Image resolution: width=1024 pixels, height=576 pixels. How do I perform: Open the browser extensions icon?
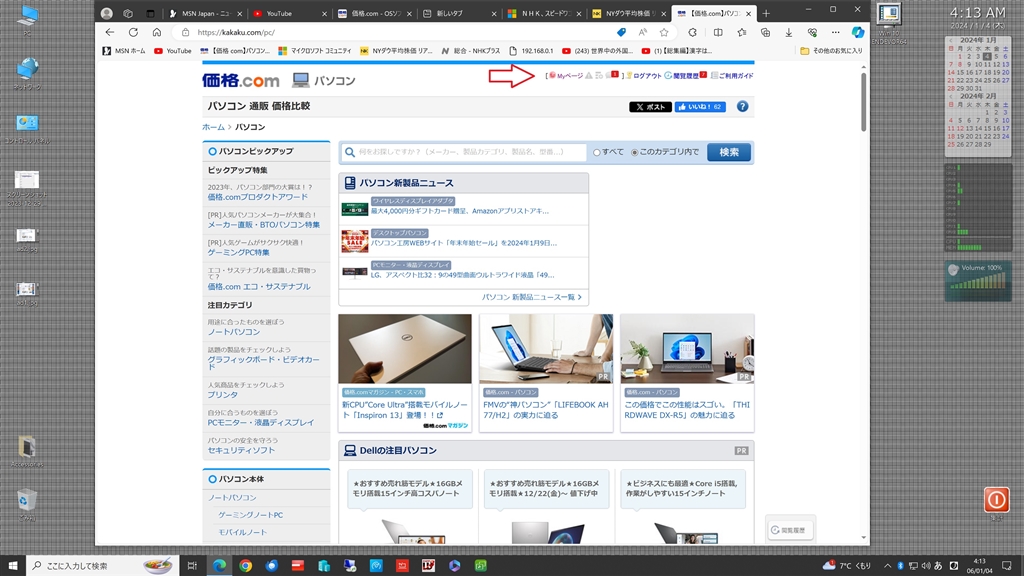tap(692, 32)
